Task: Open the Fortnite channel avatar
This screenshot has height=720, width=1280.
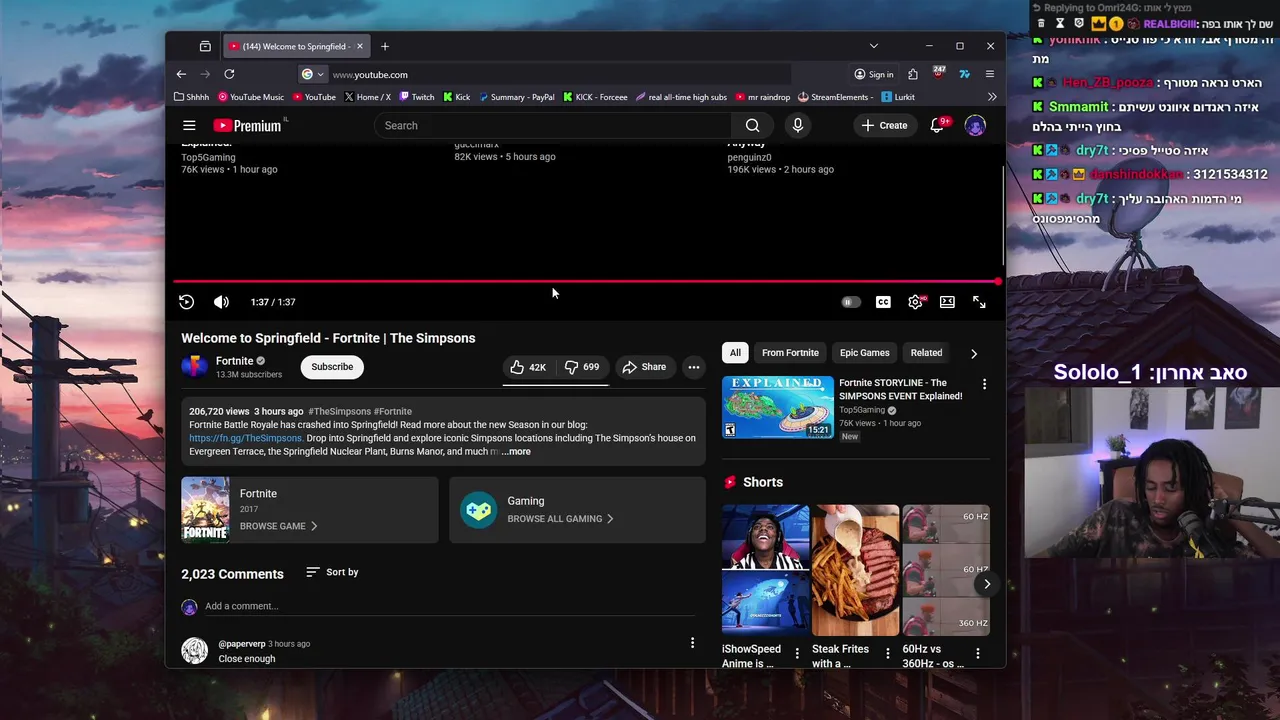Action: click(x=194, y=367)
